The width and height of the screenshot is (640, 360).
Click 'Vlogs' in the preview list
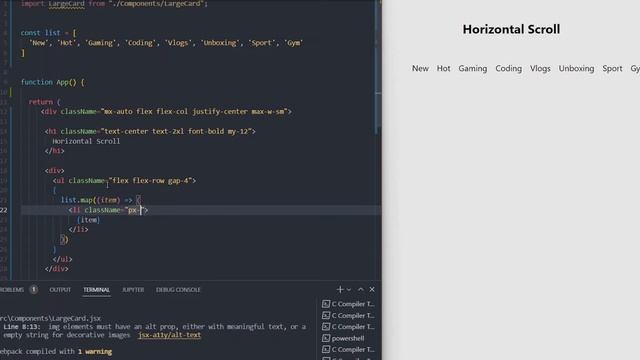coord(540,69)
